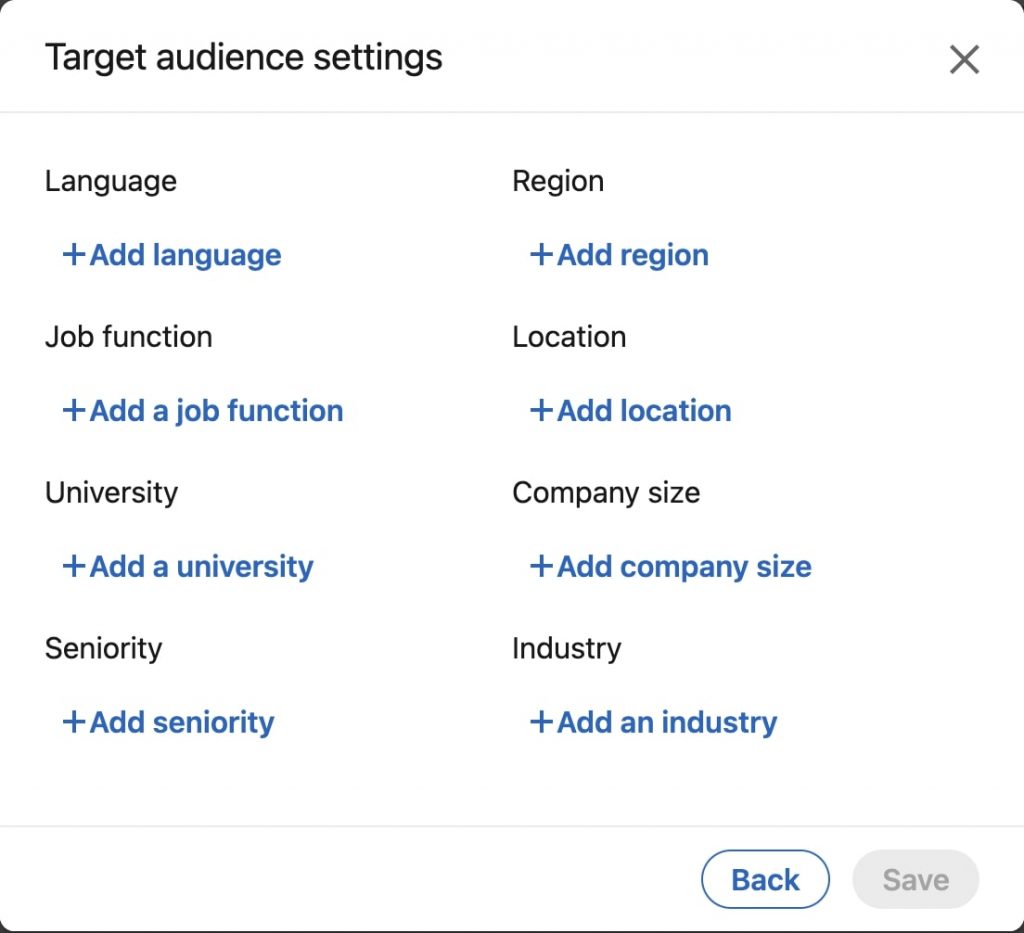Click the University section label

pyautogui.click(x=112, y=492)
